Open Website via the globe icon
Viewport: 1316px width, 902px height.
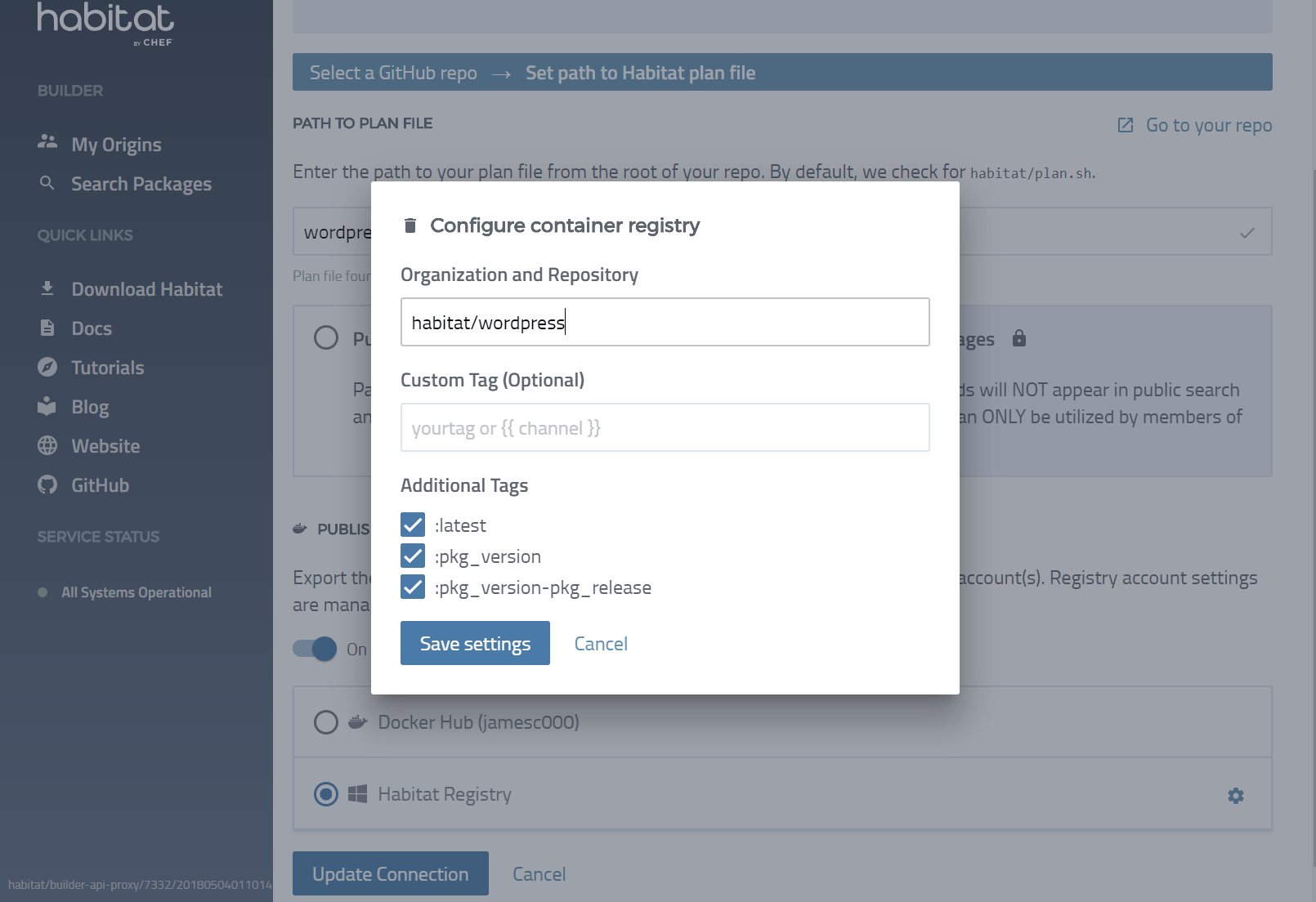pos(48,445)
